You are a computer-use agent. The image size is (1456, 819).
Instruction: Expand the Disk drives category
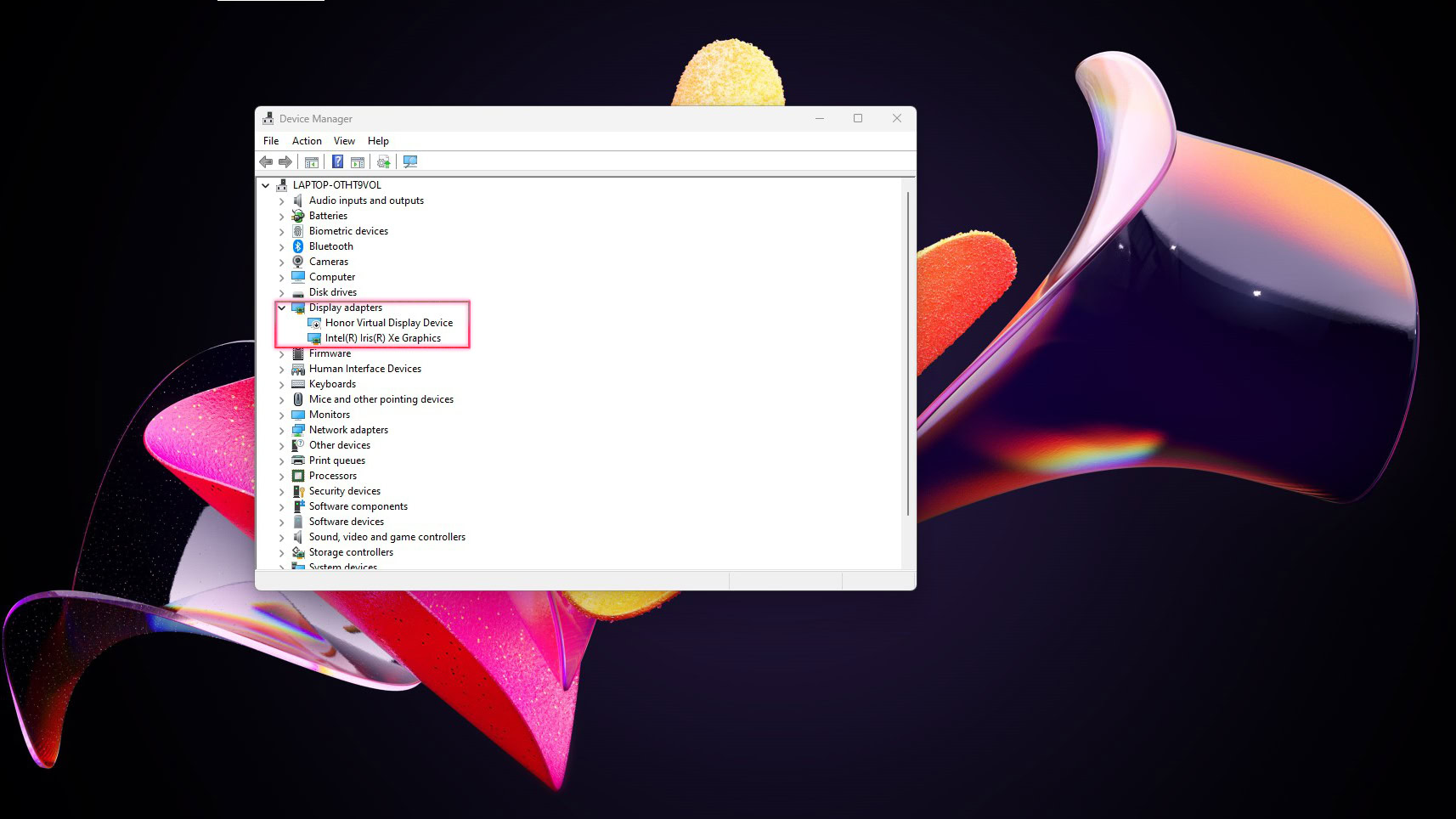tap(282, 292)
